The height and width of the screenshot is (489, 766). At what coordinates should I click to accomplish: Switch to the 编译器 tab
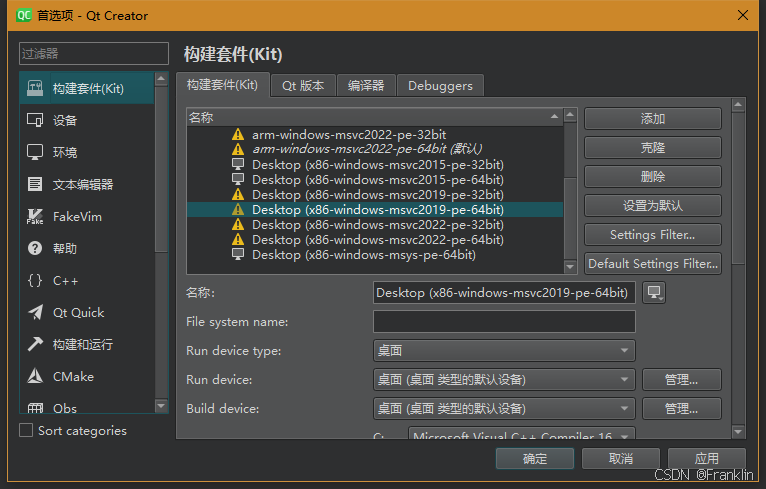(x=366, y=86)
